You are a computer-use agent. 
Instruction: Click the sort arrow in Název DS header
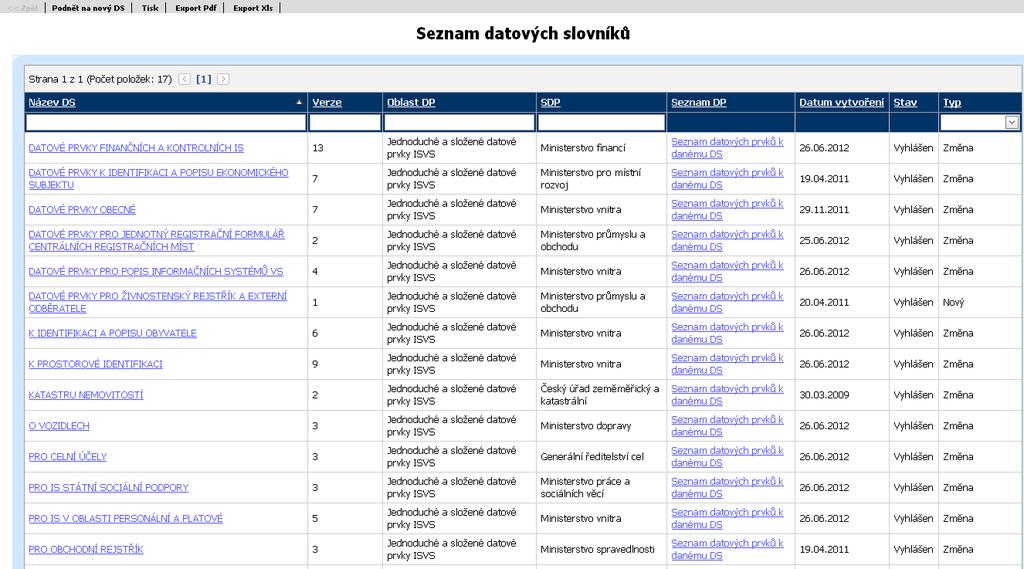click(299, 103)
